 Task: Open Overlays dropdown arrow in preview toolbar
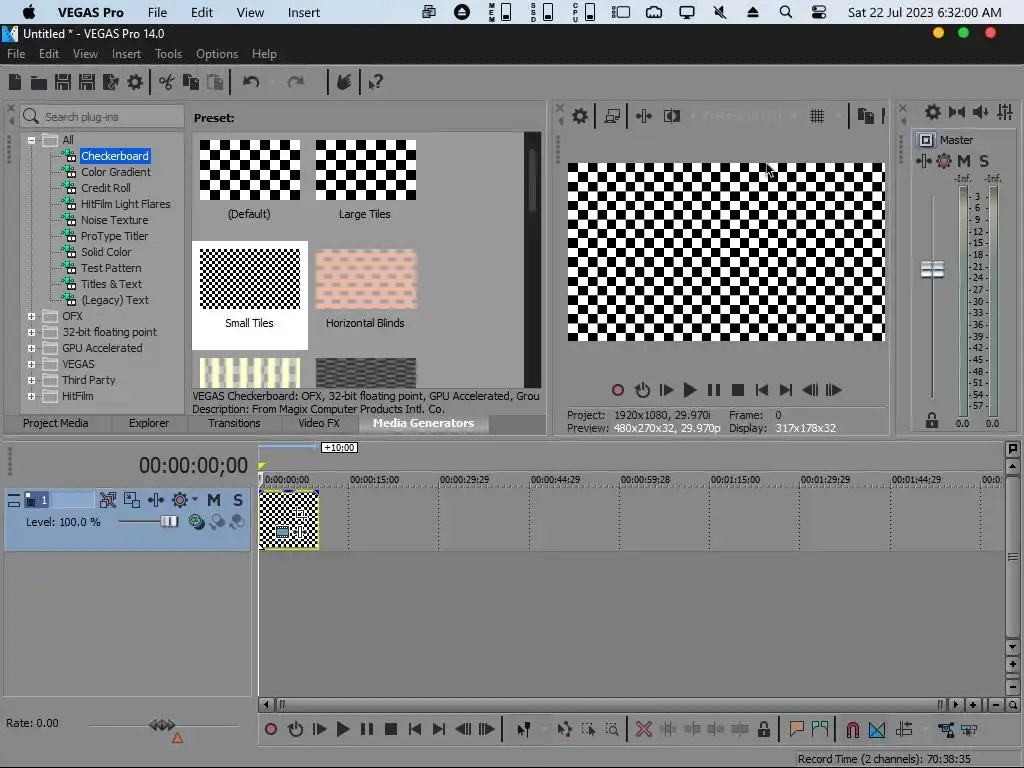(x=838, y=116)
